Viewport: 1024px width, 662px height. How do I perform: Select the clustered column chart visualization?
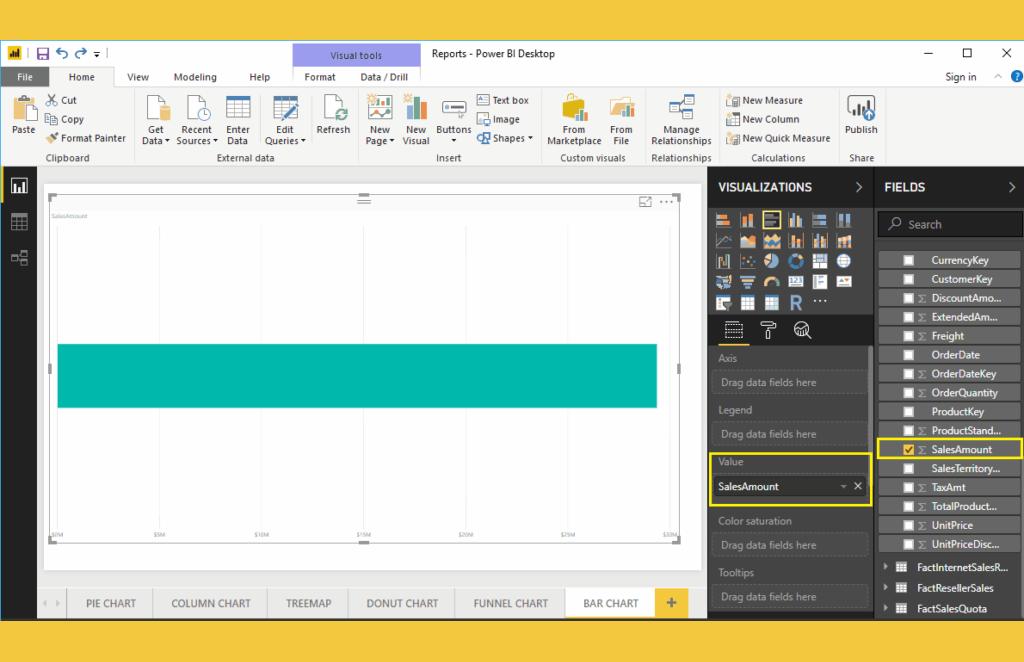click(x=795, y=220)
